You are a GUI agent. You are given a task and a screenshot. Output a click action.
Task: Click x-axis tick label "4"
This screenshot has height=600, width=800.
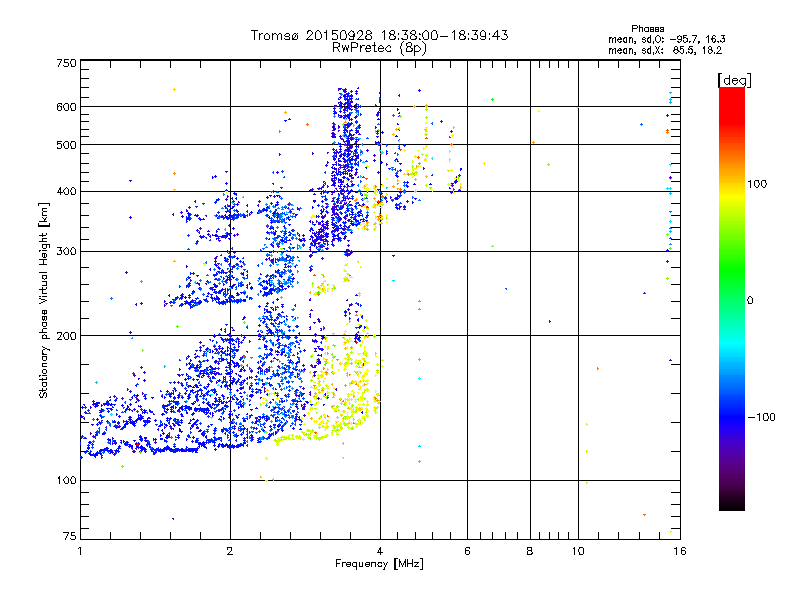[x=380, y=551]
